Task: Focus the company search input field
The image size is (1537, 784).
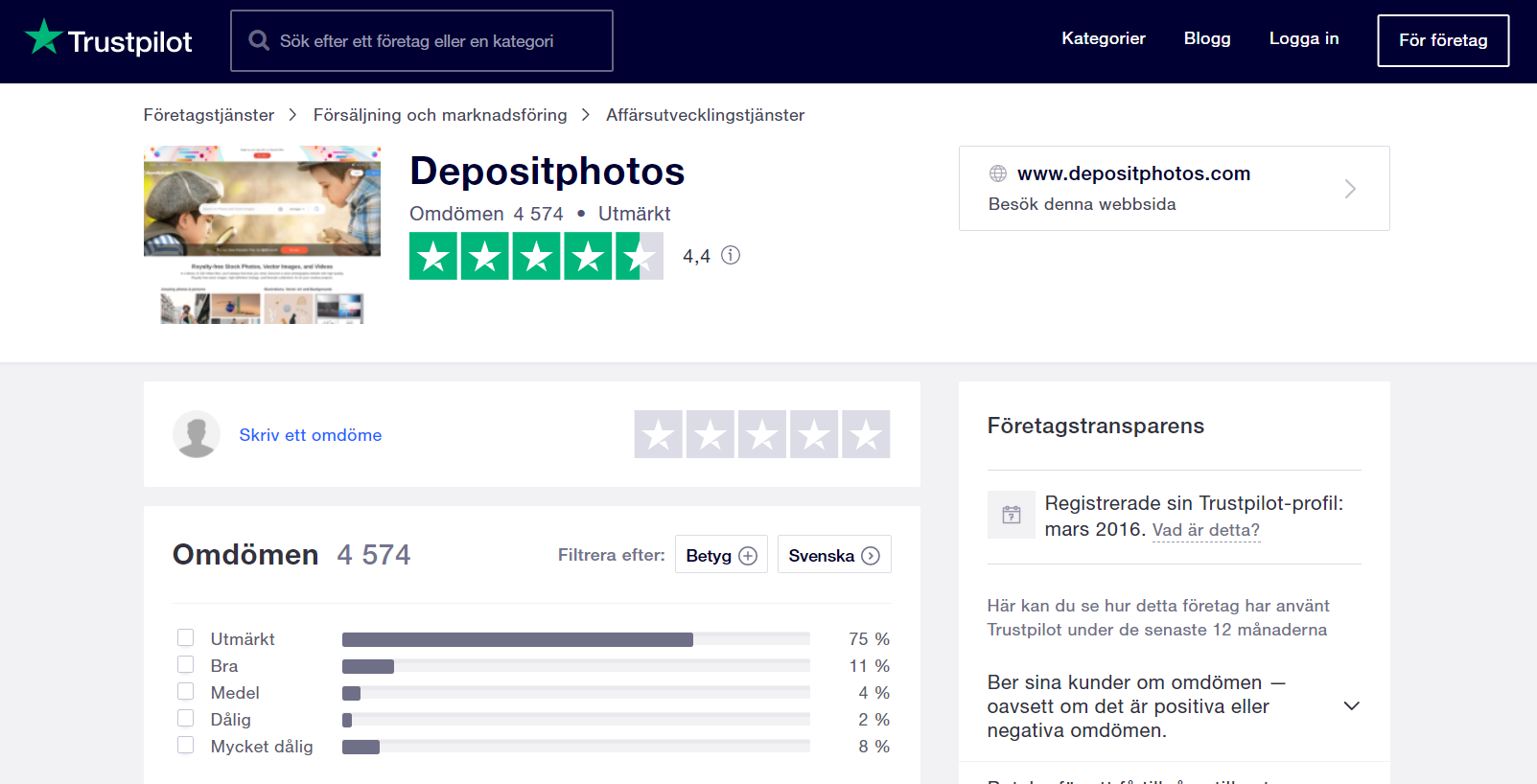Action: point(422,40)
